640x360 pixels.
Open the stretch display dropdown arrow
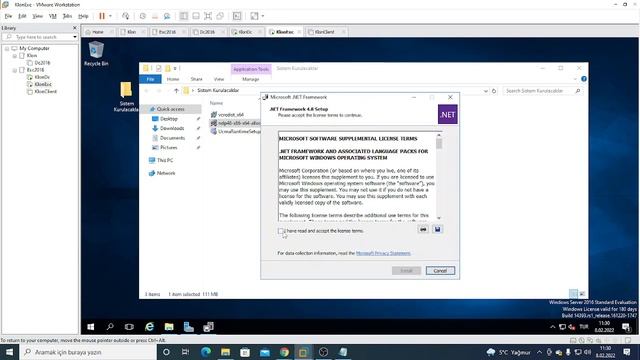coord(263,16)
